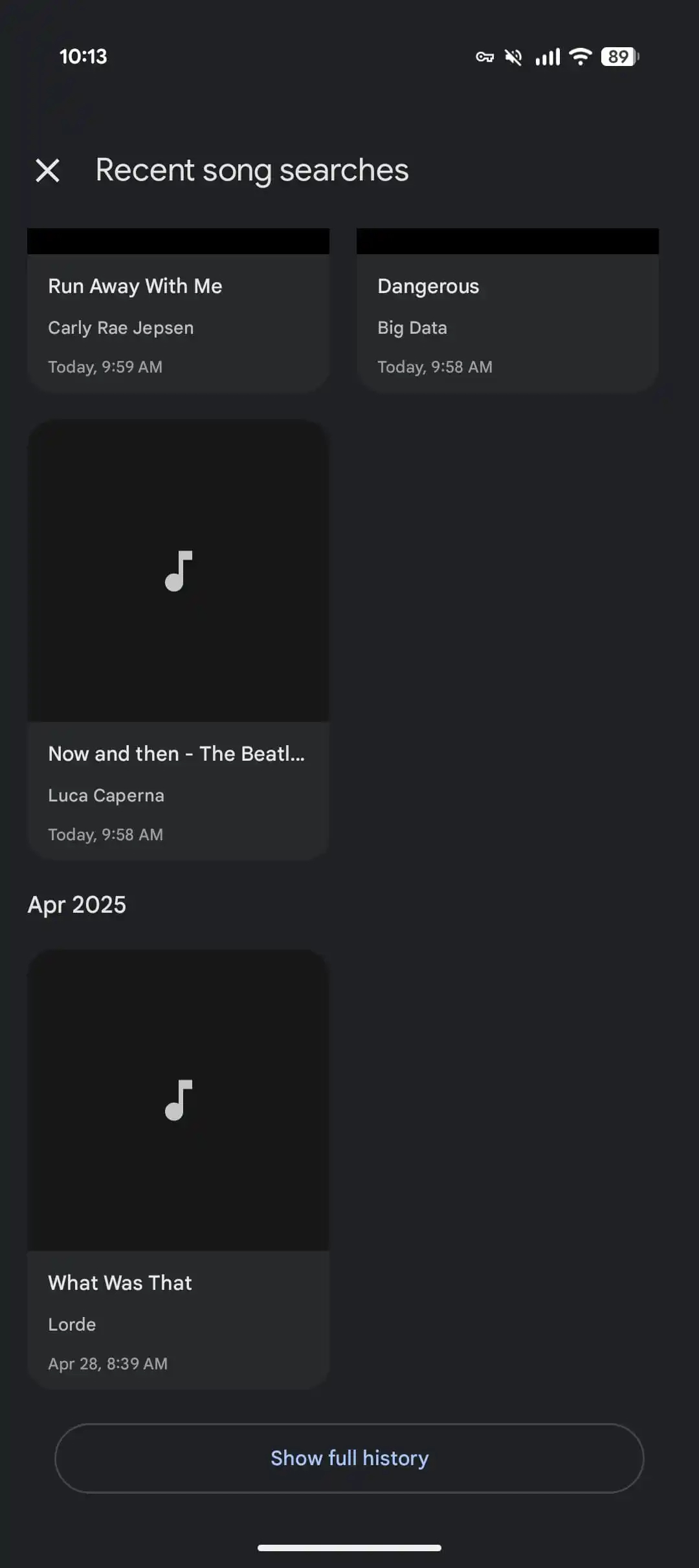Open What Was That song title
The height and width of the screenshot is (1568, 699).
pyautogui.click(x=120, y=1283)
